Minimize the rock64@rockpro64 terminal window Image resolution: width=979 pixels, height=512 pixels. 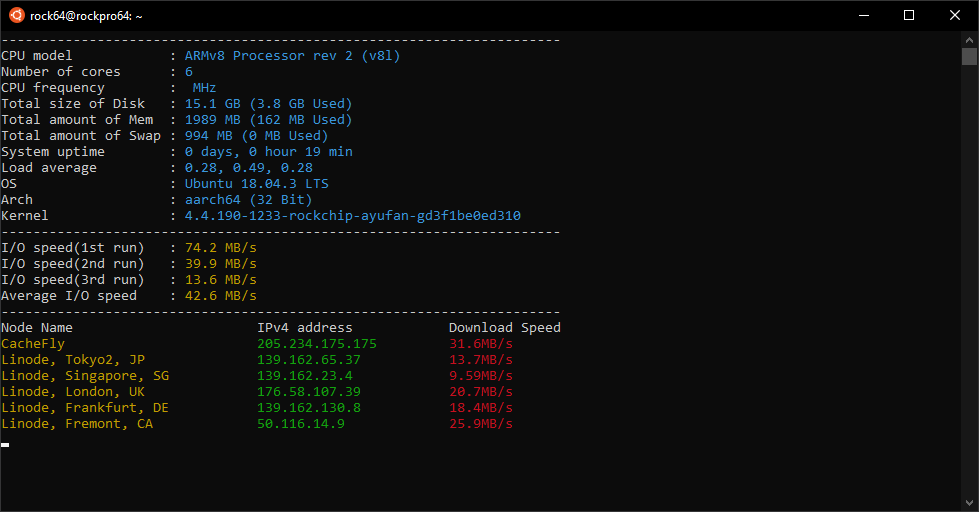pos(862,15)
